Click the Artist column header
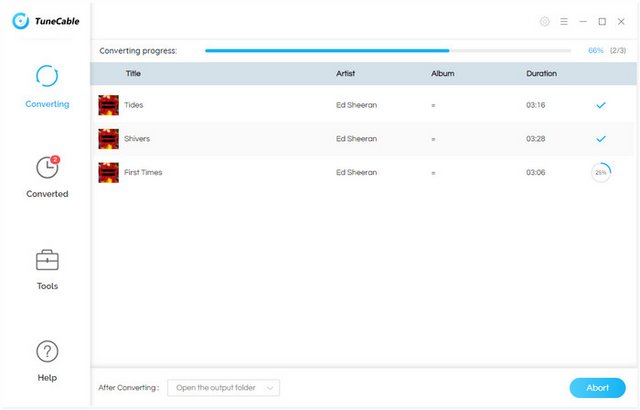The width and height of the screenshot is (640, 410). [345, 73]
